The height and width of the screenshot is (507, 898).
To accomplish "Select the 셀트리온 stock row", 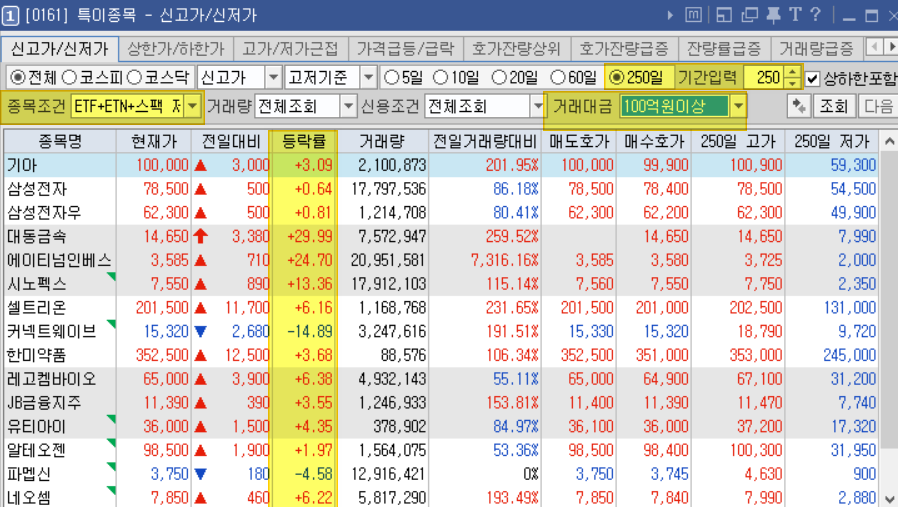I will (441, 308).
